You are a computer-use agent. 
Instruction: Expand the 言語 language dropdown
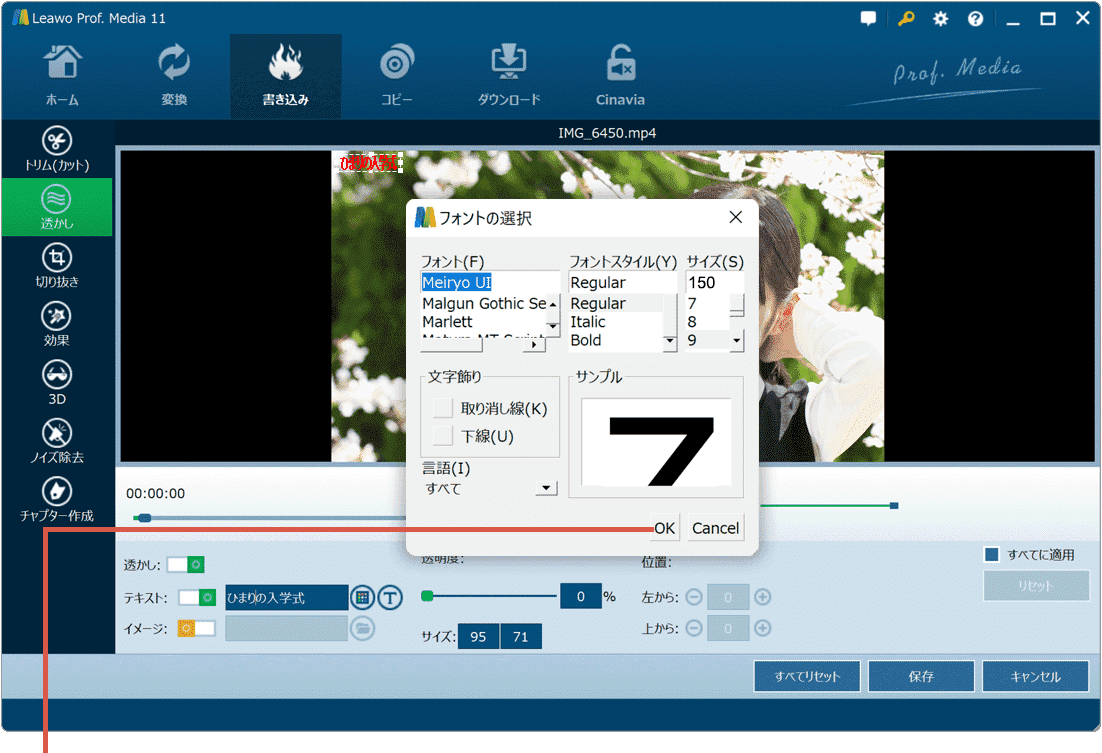(546, 489)
